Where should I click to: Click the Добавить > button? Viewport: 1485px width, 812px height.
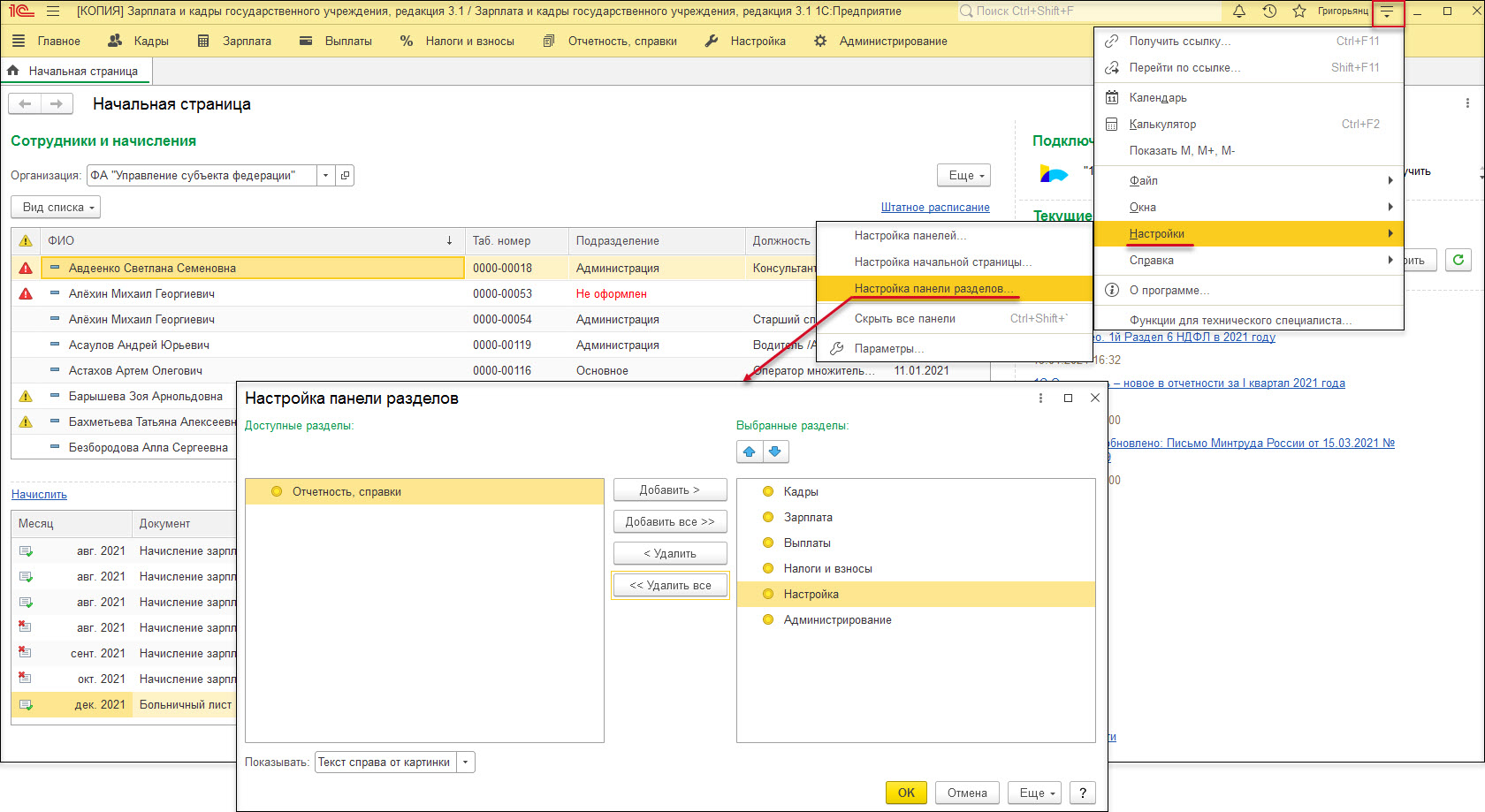coord(670,489)
